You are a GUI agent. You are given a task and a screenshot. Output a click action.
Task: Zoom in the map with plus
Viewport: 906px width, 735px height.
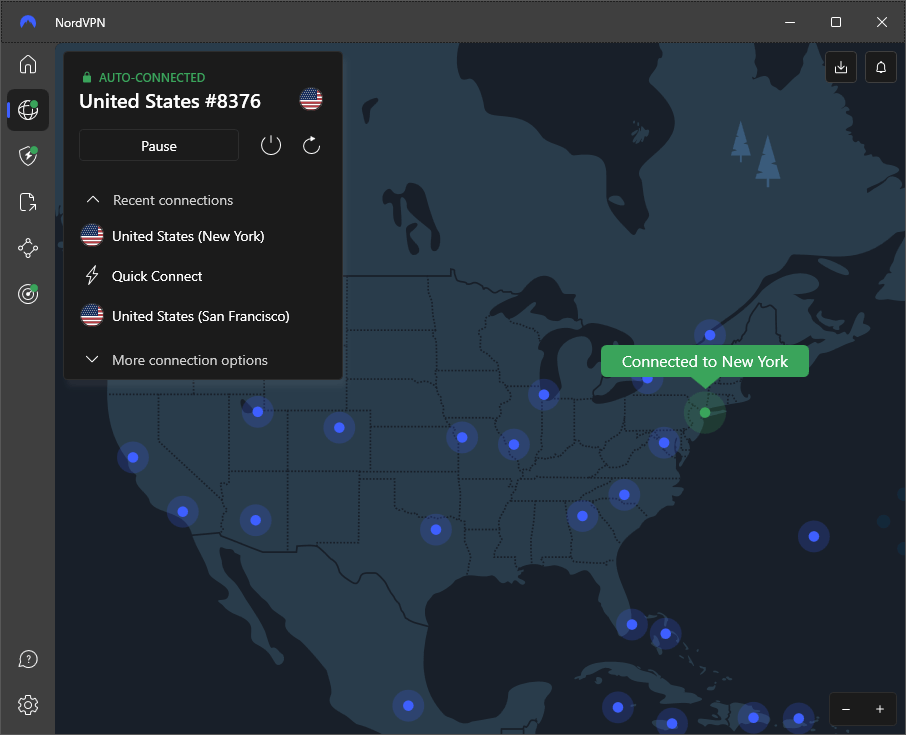[879, 709]
